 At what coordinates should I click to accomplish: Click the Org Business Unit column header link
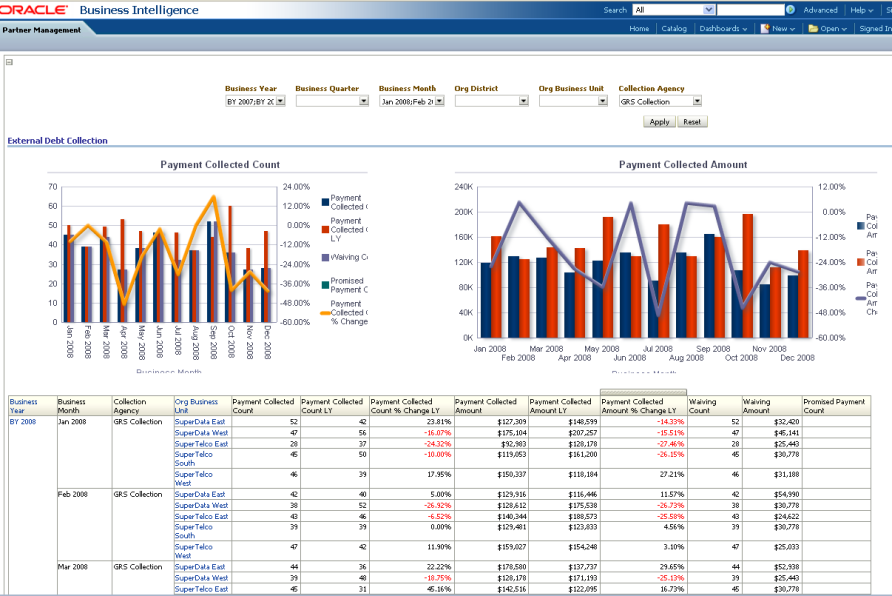[x=196, y=405]
